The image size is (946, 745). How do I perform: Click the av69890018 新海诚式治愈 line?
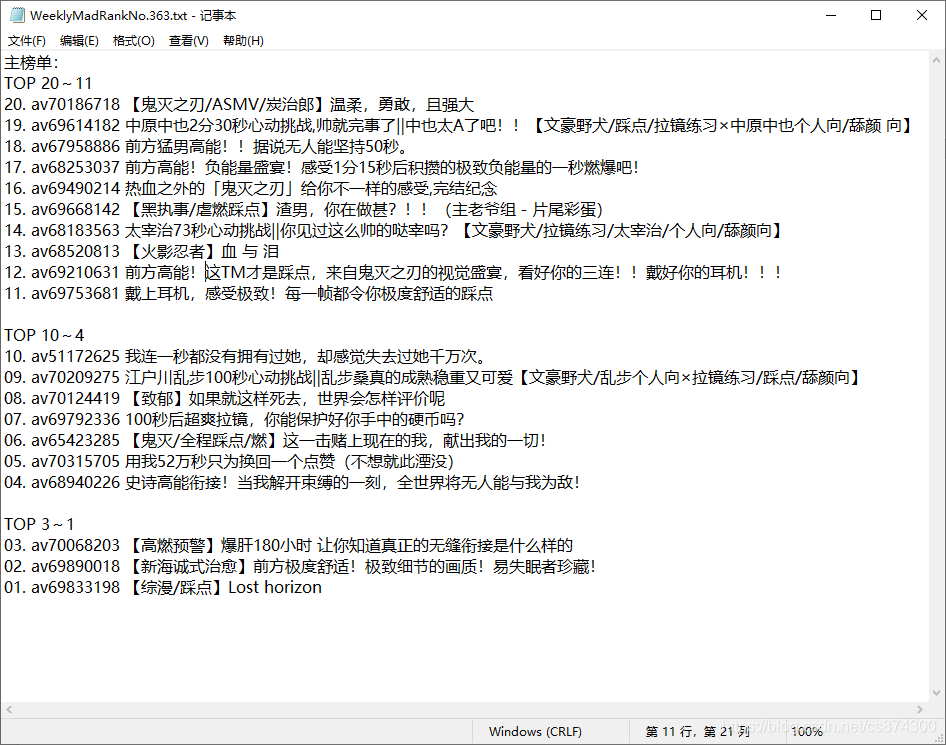tap(300, 566)
